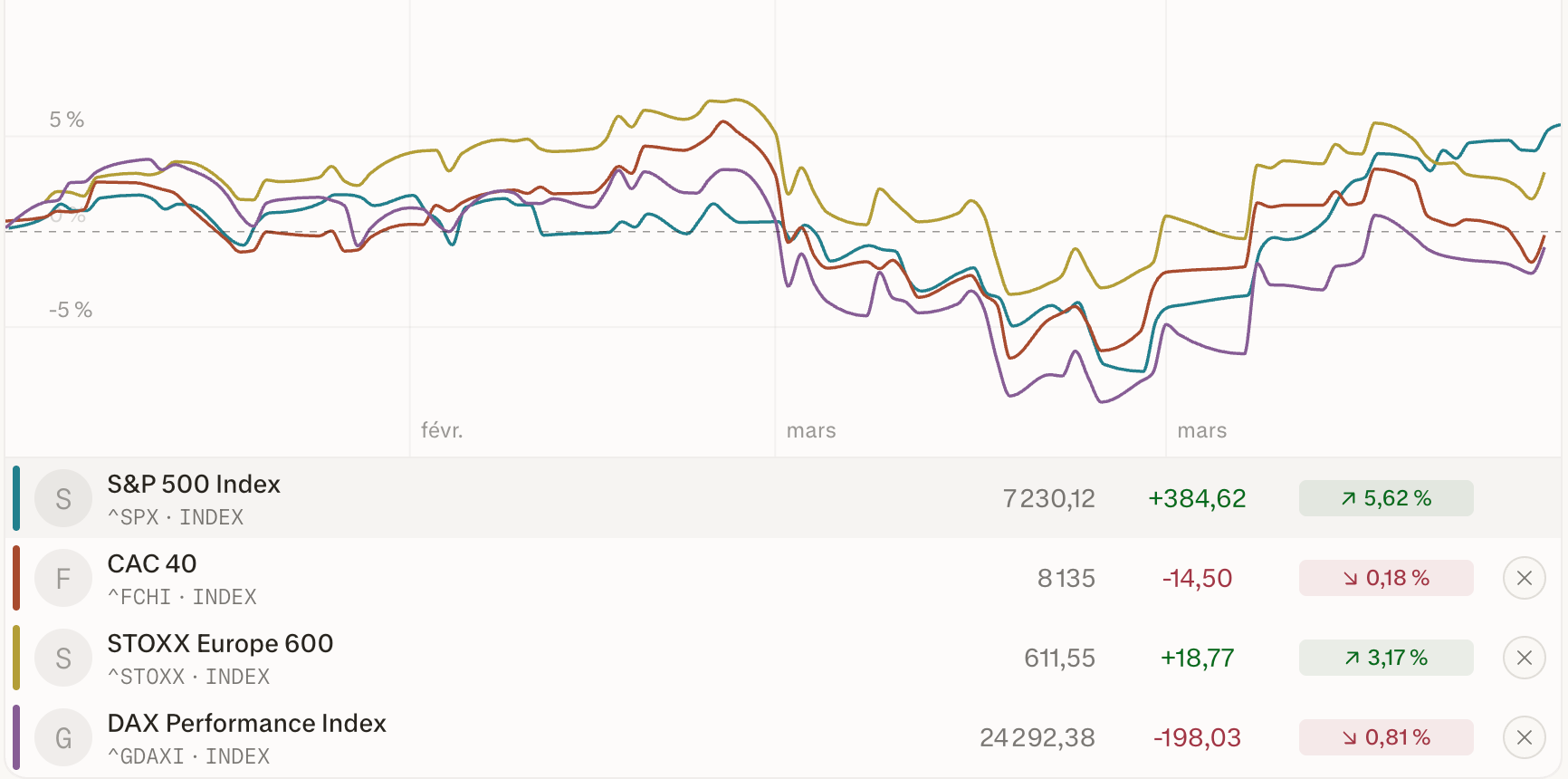Click the purple DAX color bar
Image resolution: width=1568 pixels, height=779 pixels.
[16, 737]
